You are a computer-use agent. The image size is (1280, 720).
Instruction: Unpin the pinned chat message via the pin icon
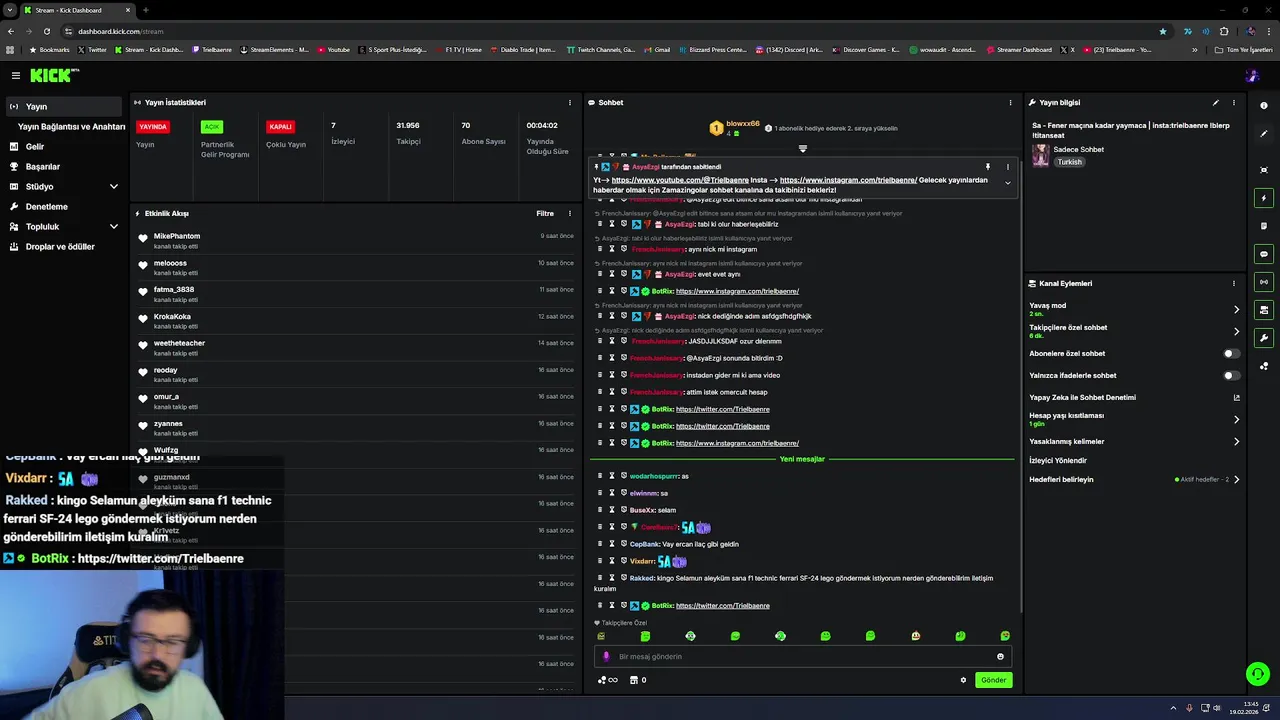point(988,167)
